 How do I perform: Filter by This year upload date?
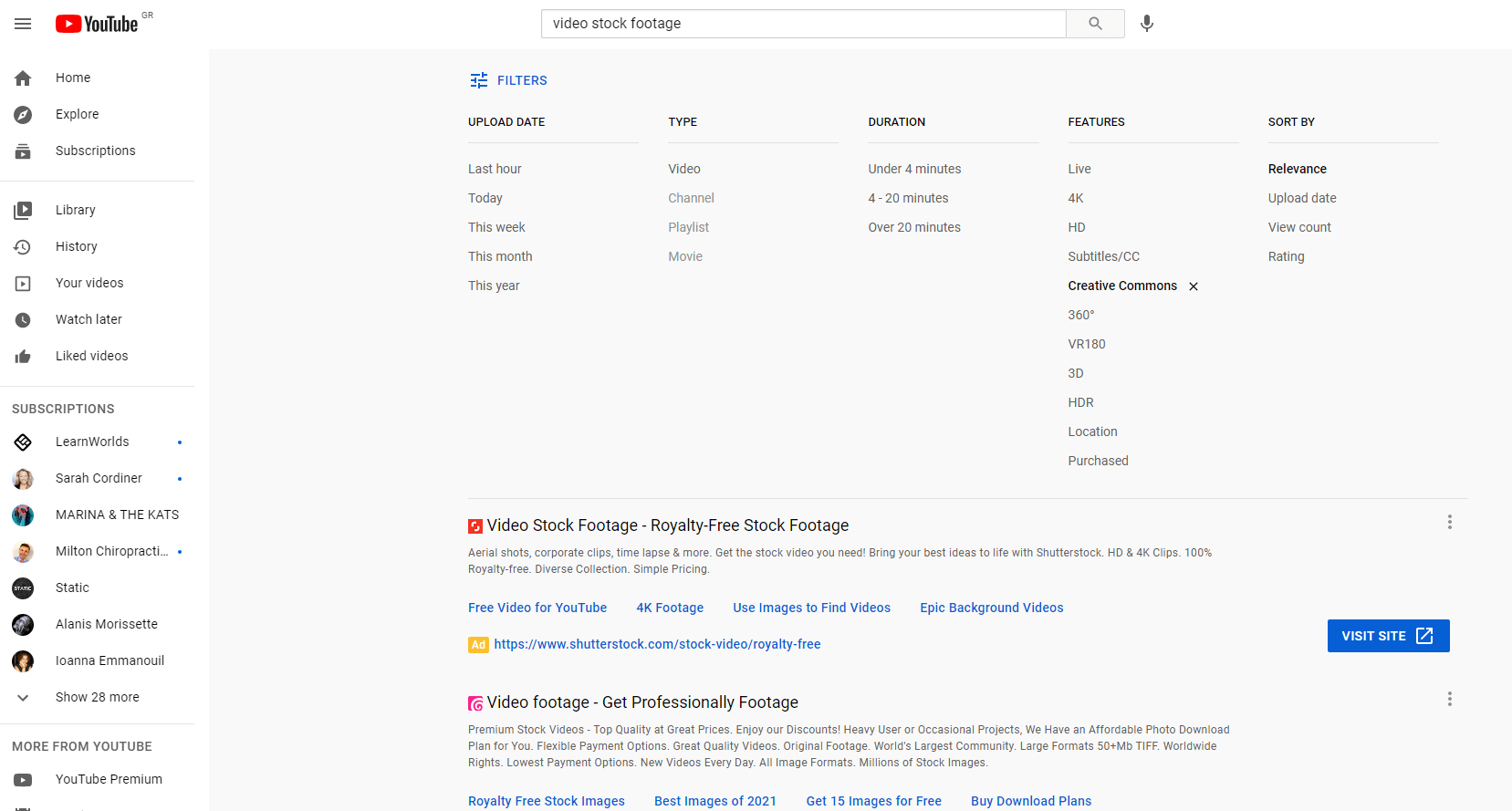(494, 286)
